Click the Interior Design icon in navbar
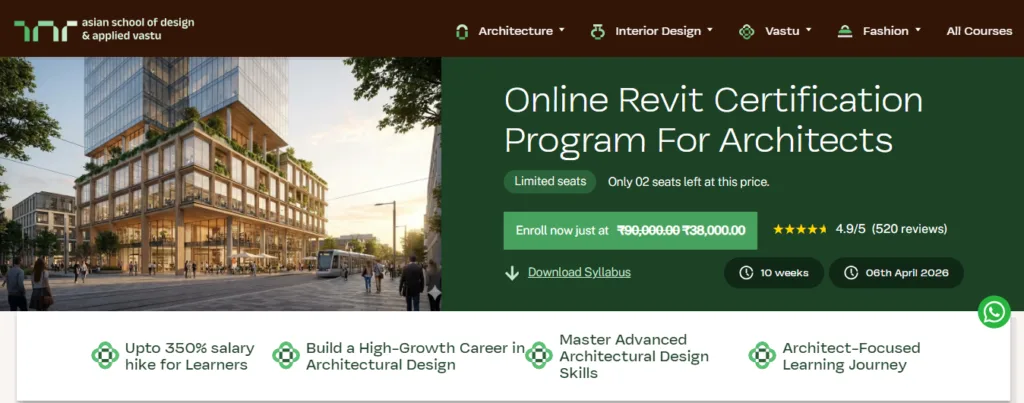1024x403 pixels. tap(598, 31)
